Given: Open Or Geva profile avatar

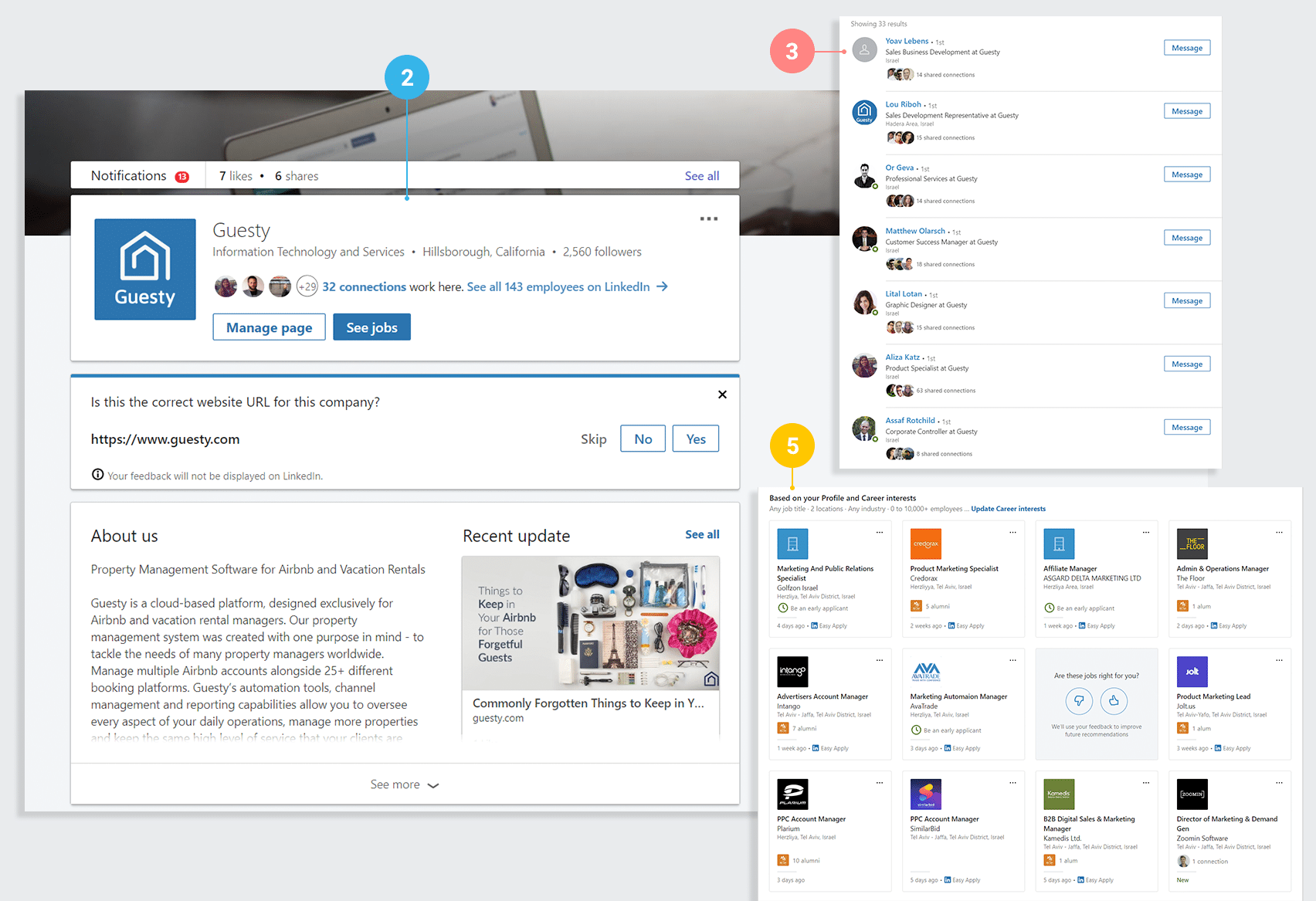Looking at the screenshot, I should coord(864,176).
